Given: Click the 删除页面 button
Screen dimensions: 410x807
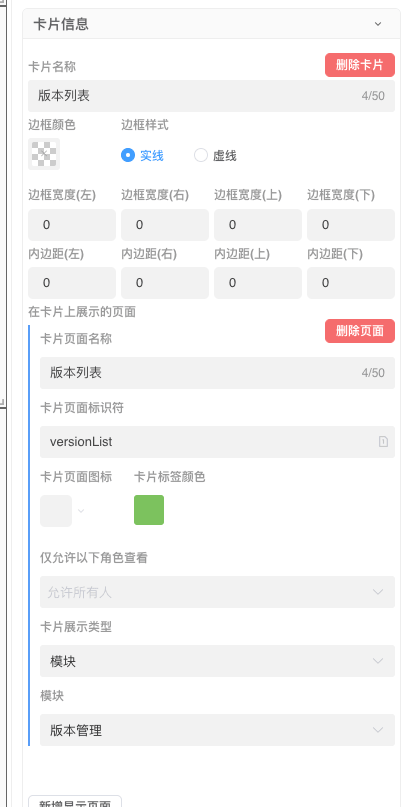Looking at the screenshot, I should pyautogui.click(x=360, y=331).
